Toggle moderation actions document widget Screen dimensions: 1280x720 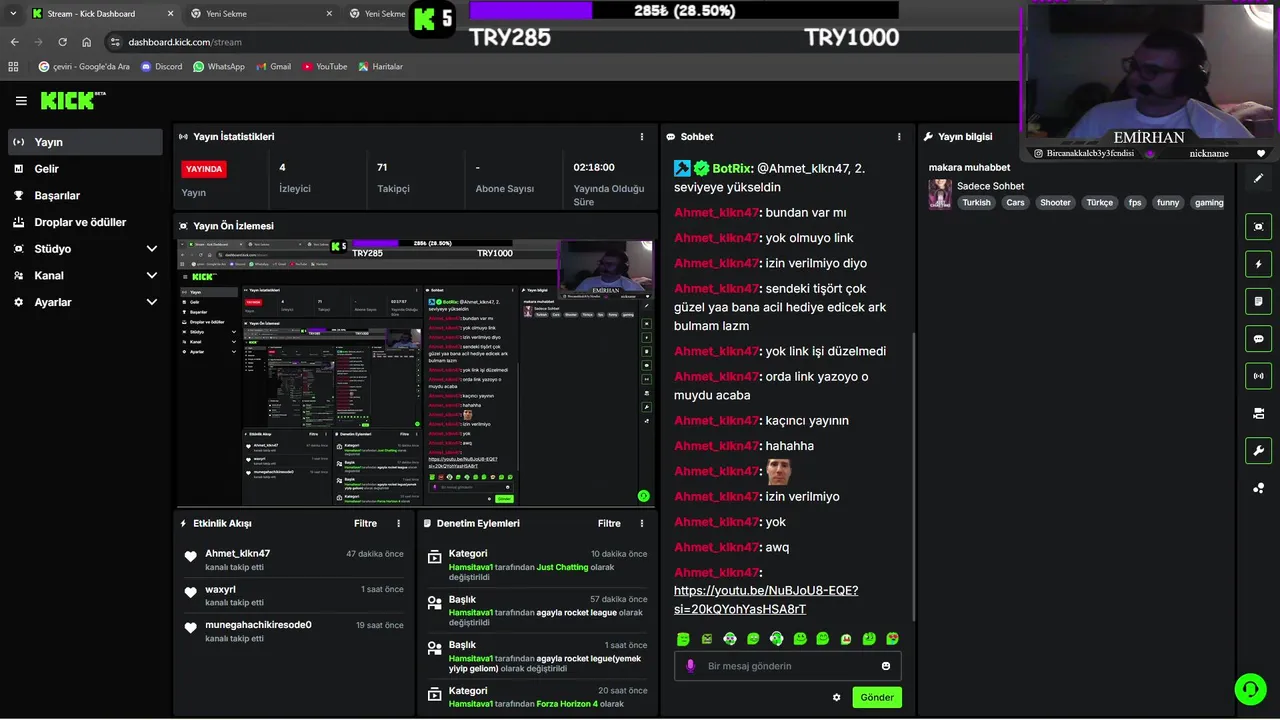click(x=1259, y=301)
